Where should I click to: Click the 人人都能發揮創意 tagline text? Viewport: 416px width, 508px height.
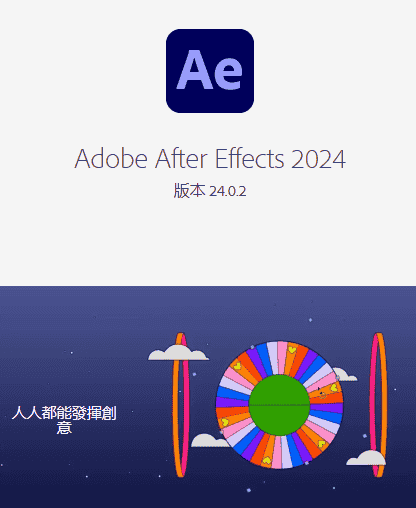(64, 420)
